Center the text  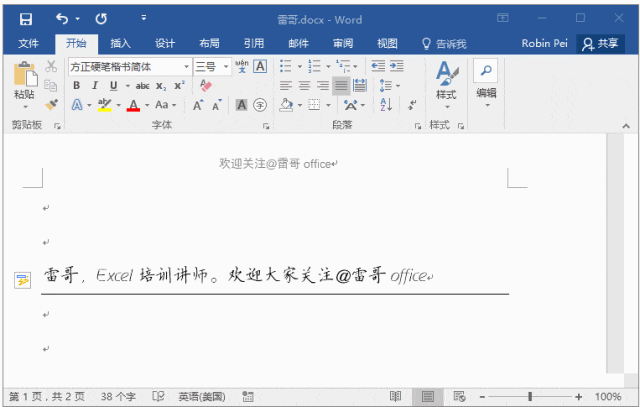click(x=304, y=85)
